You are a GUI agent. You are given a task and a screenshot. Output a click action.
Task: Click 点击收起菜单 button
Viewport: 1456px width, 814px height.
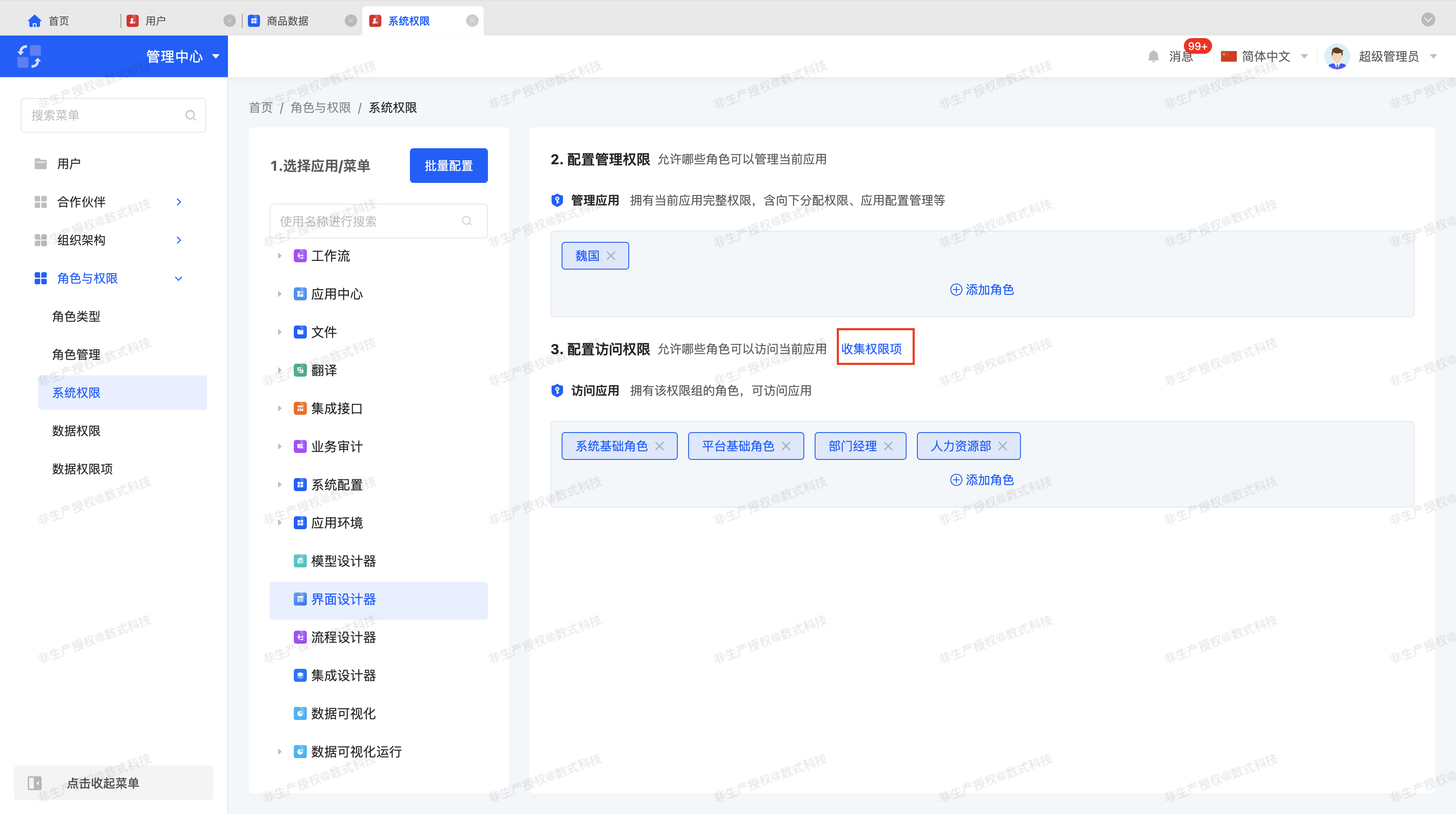114,783
